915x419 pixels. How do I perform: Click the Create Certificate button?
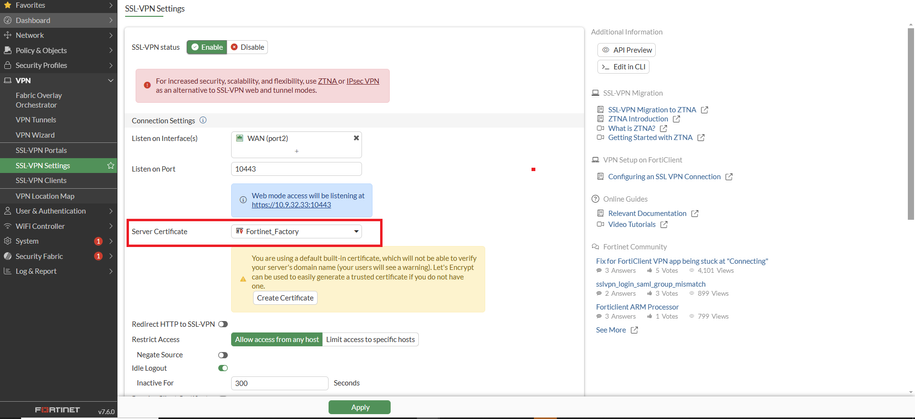click(285, 298)
